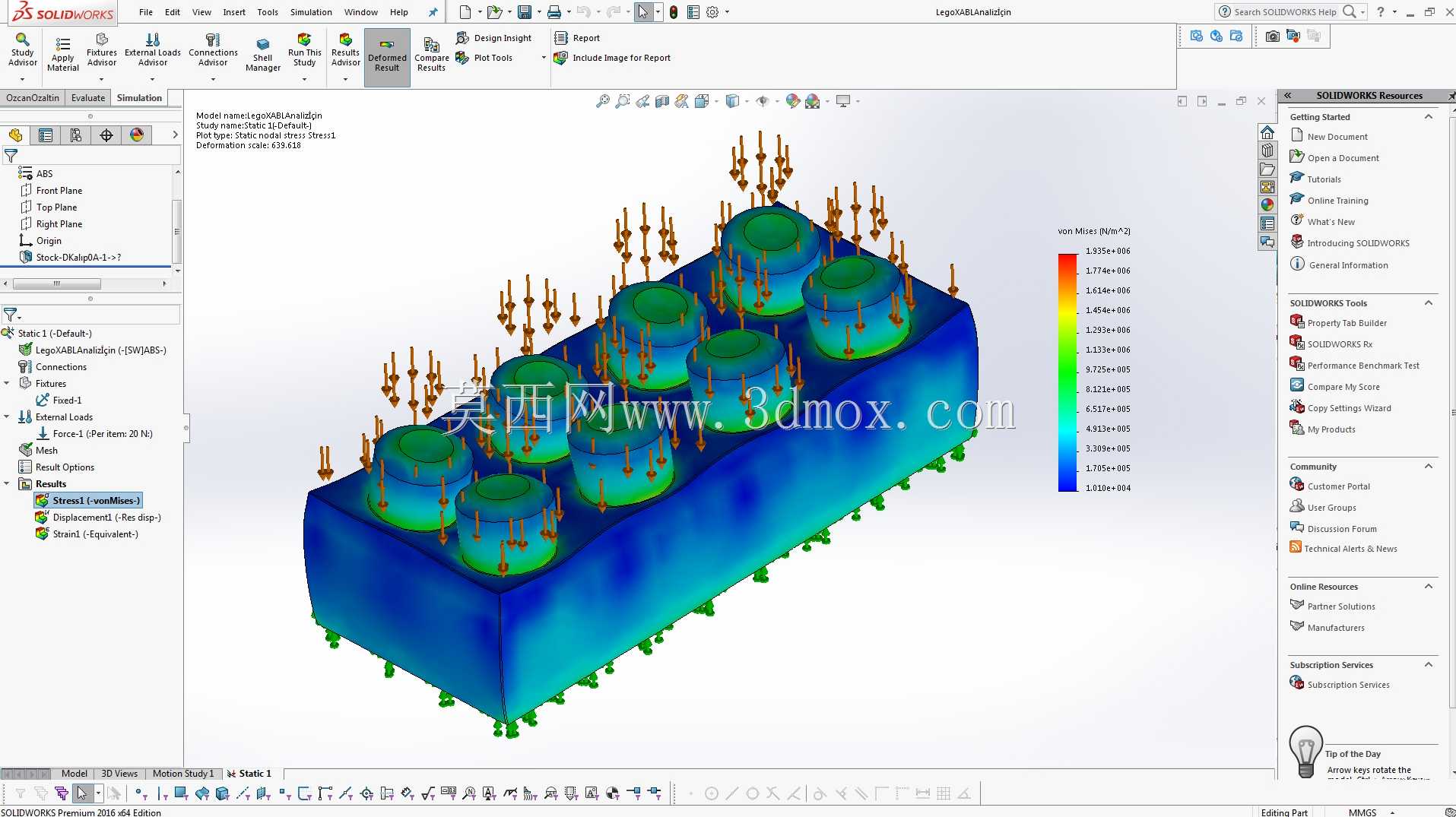
Task: Click the Rebuild traffic light icon
Action: (x=674, y=11)
